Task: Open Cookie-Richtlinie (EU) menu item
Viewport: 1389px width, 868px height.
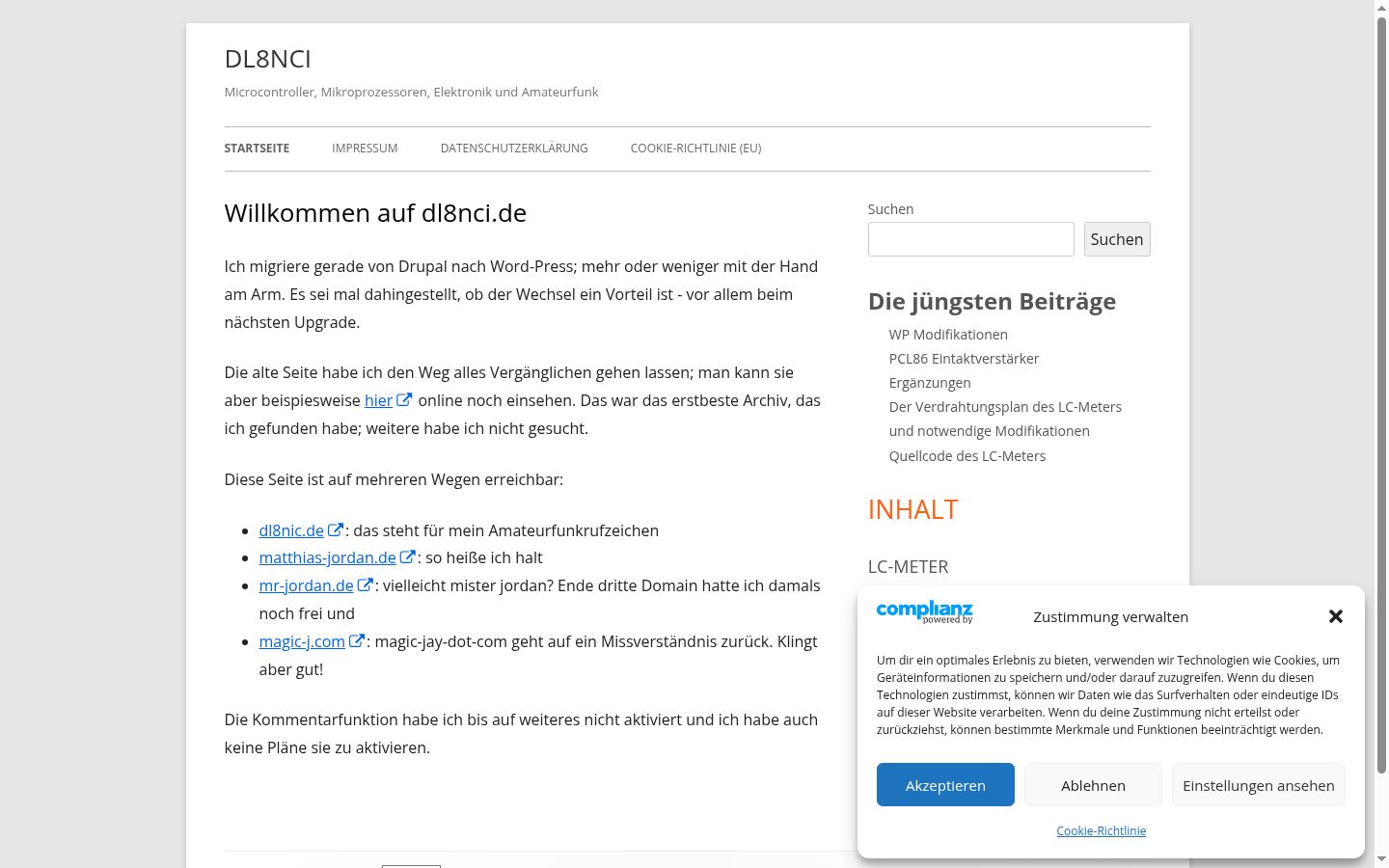Action: 696,149
